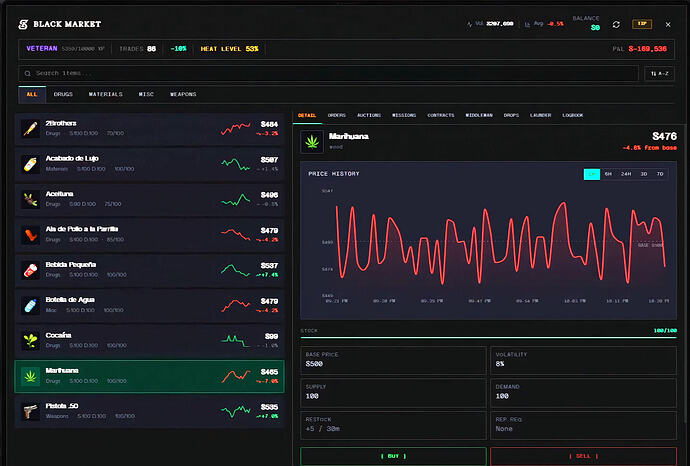Click the Acabado de Lujo spray icon
The width and height of the screenshot is (690, 466).
click(30, 162)
